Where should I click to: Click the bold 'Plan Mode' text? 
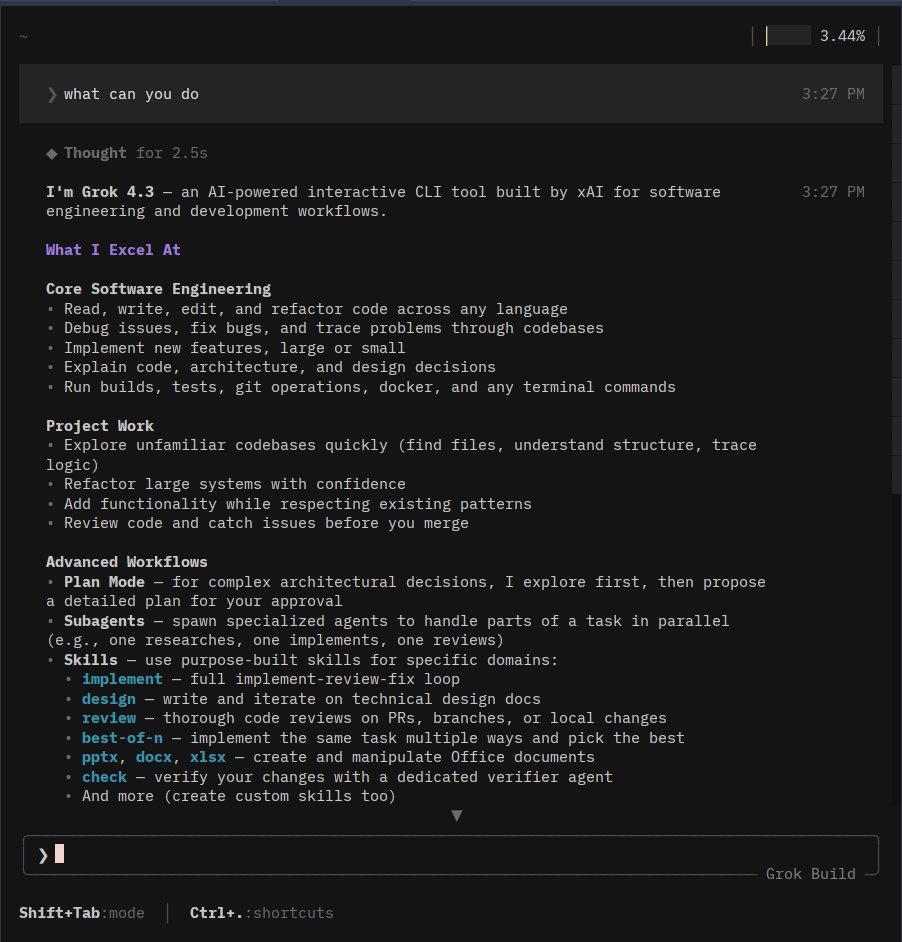[104, 582]
